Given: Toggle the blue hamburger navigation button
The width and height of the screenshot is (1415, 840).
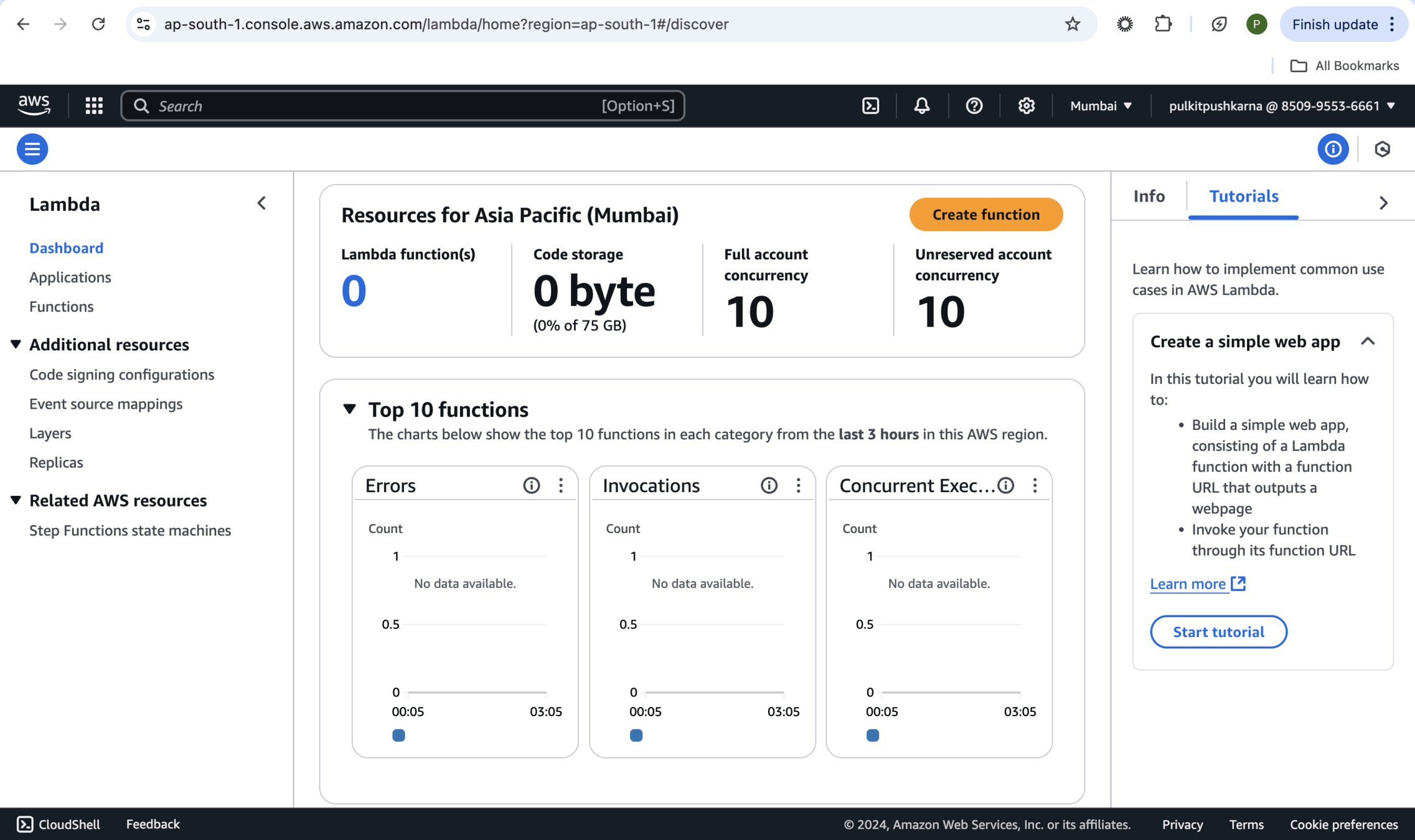Looking at the screenshot, I should (32, 149).
